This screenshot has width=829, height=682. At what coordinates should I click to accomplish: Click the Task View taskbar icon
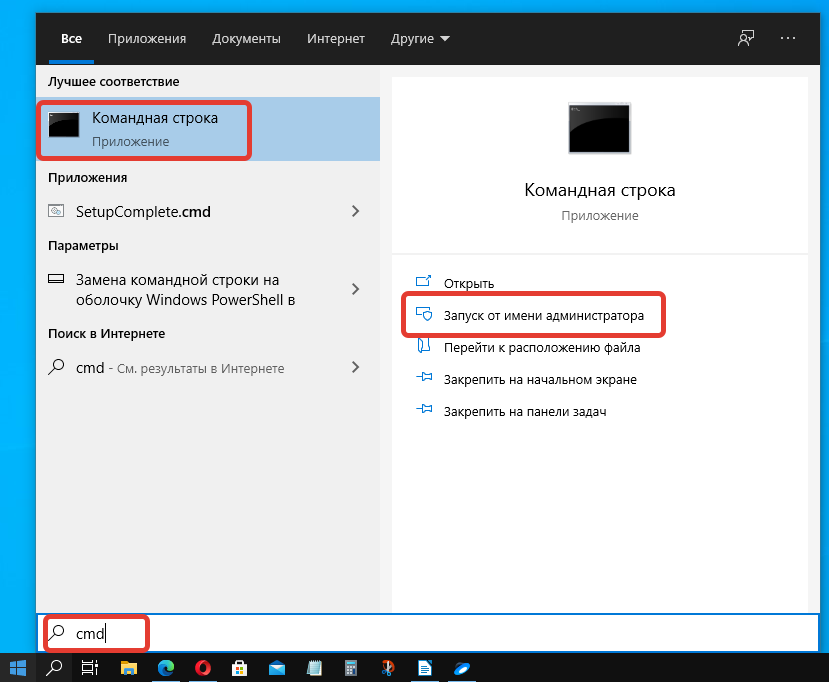pyautogui.click(x=89, y=667)
